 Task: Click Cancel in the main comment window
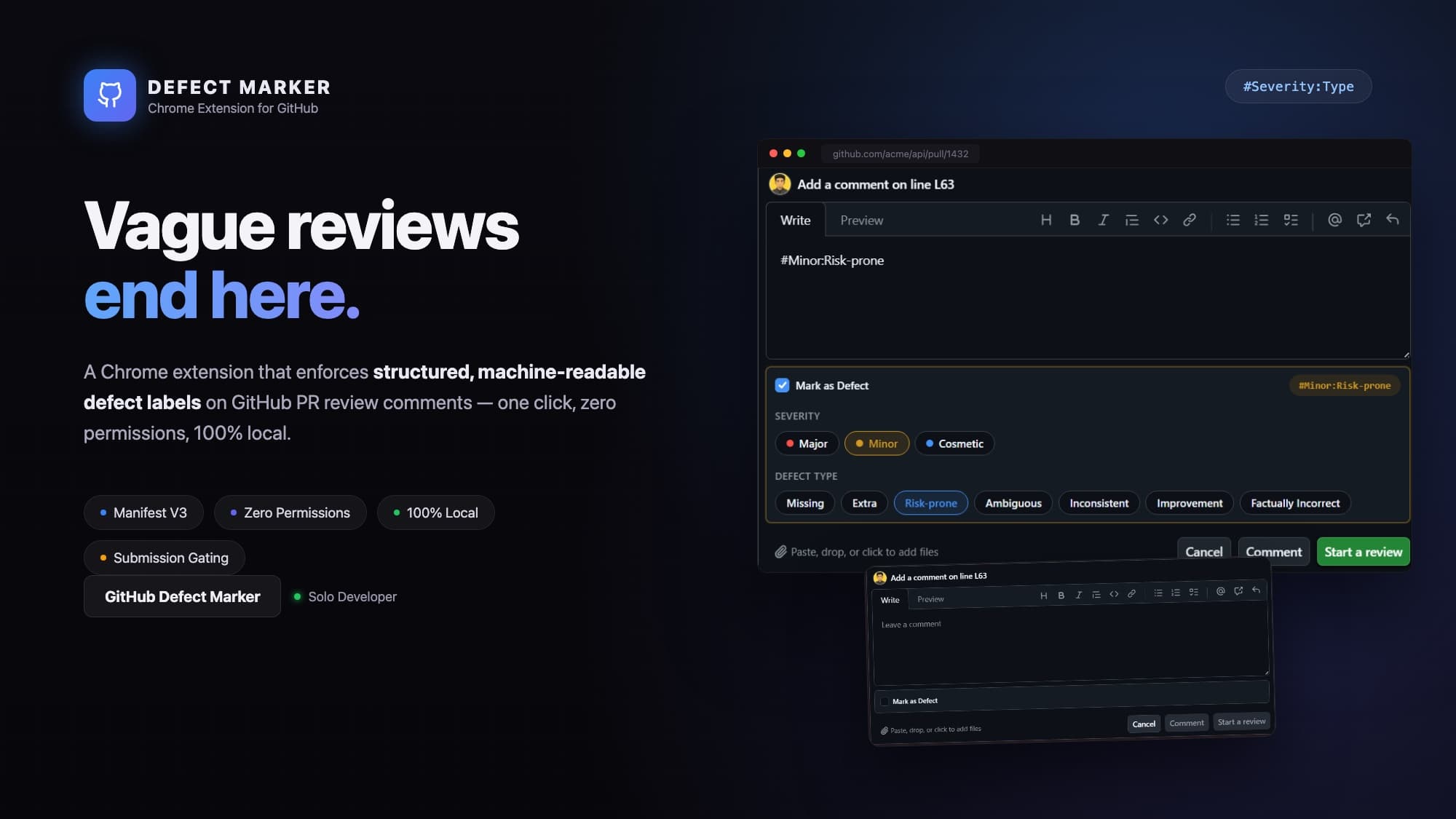click(x=1204, y=552)
